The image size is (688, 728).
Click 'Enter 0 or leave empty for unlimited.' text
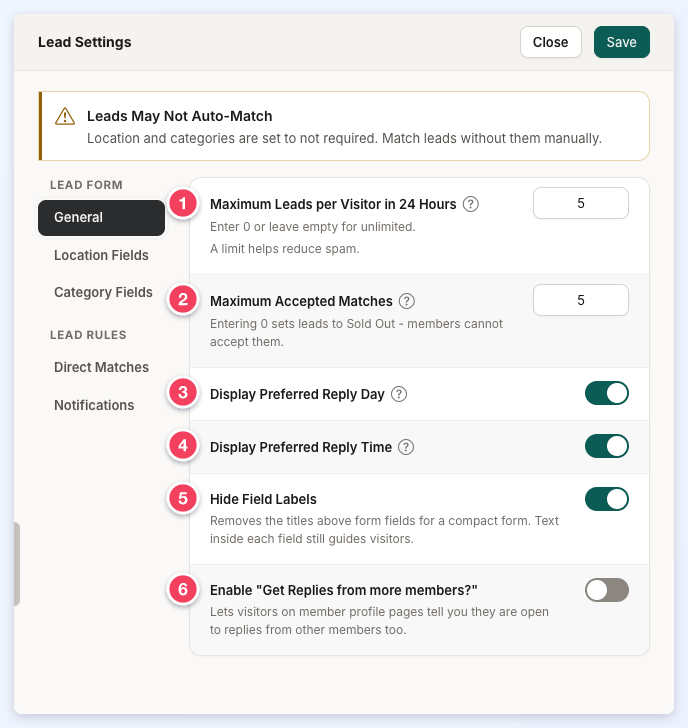[312, 227]
